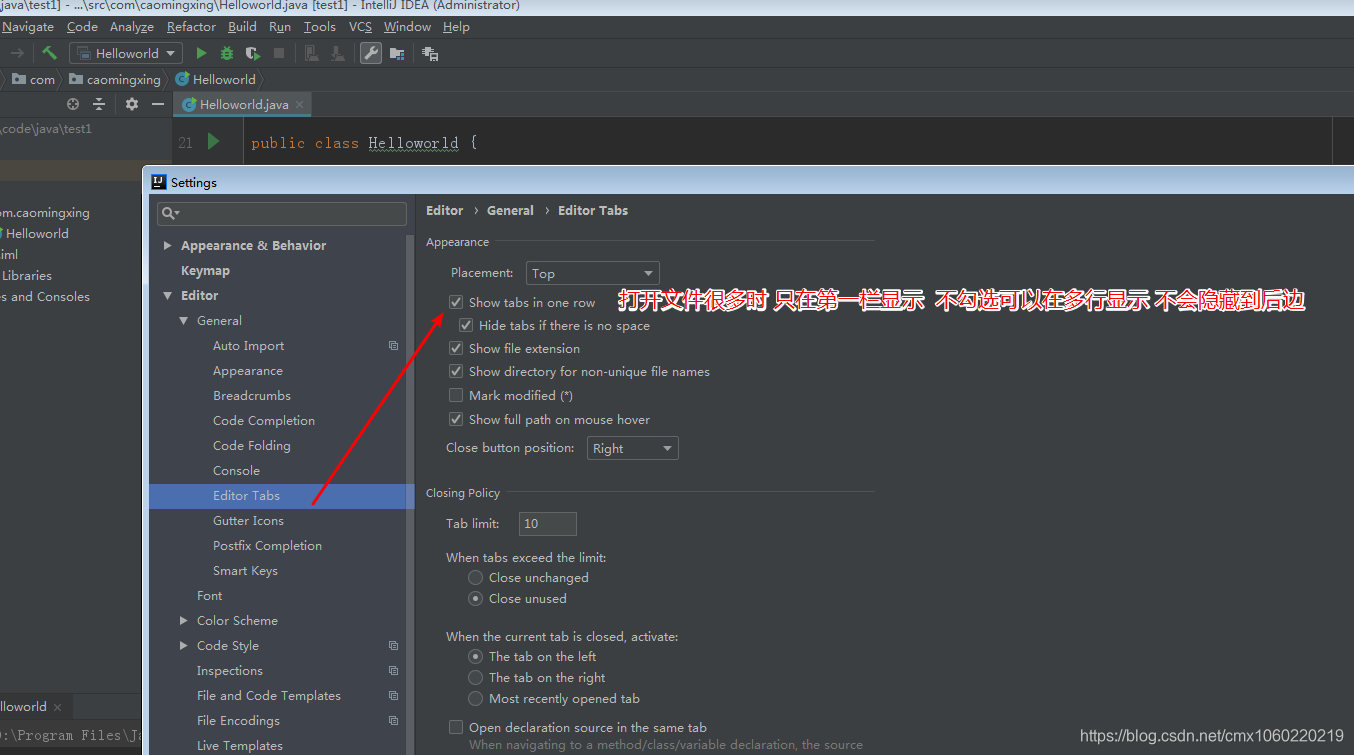Viewport: 1354px width, 755px height.
Task: Toggle Show full path on mouse hover
Action: (x=456, y=419)
